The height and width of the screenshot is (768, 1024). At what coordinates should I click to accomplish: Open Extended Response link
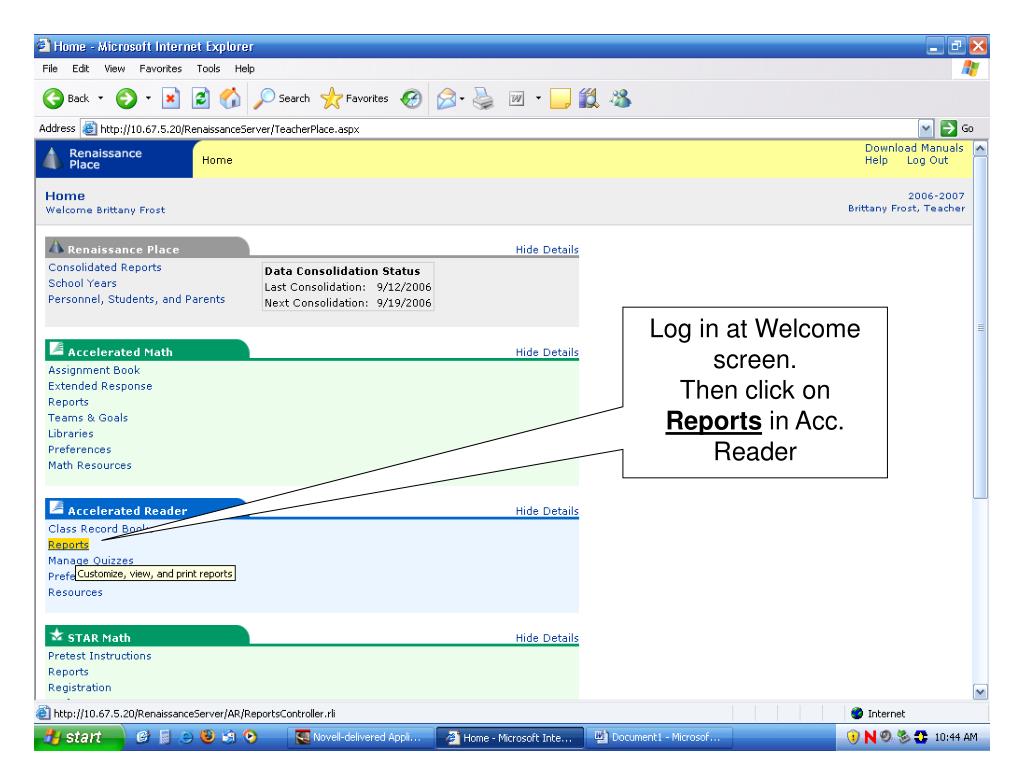(x=100, y=386)
